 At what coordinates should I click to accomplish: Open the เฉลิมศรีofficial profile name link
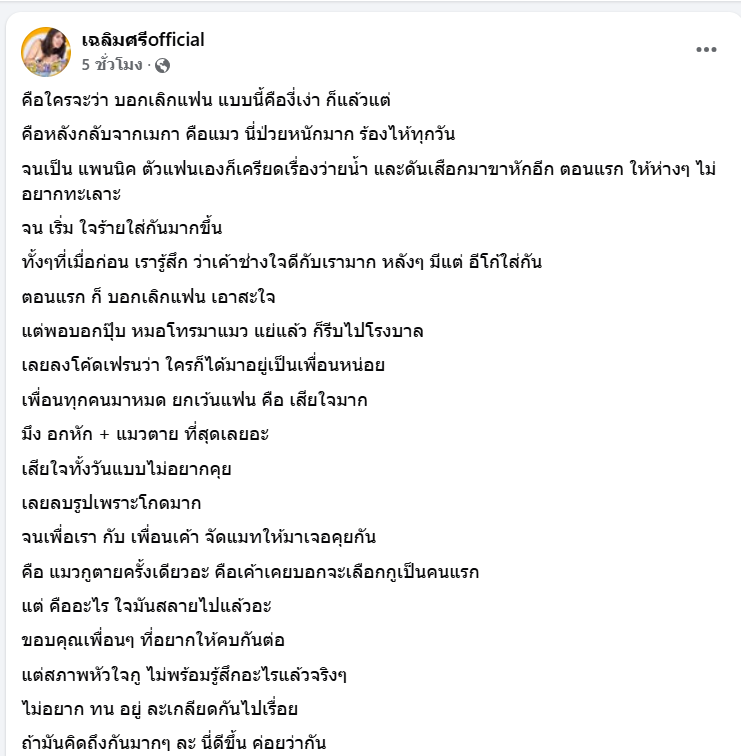click(x=142, y=40)
